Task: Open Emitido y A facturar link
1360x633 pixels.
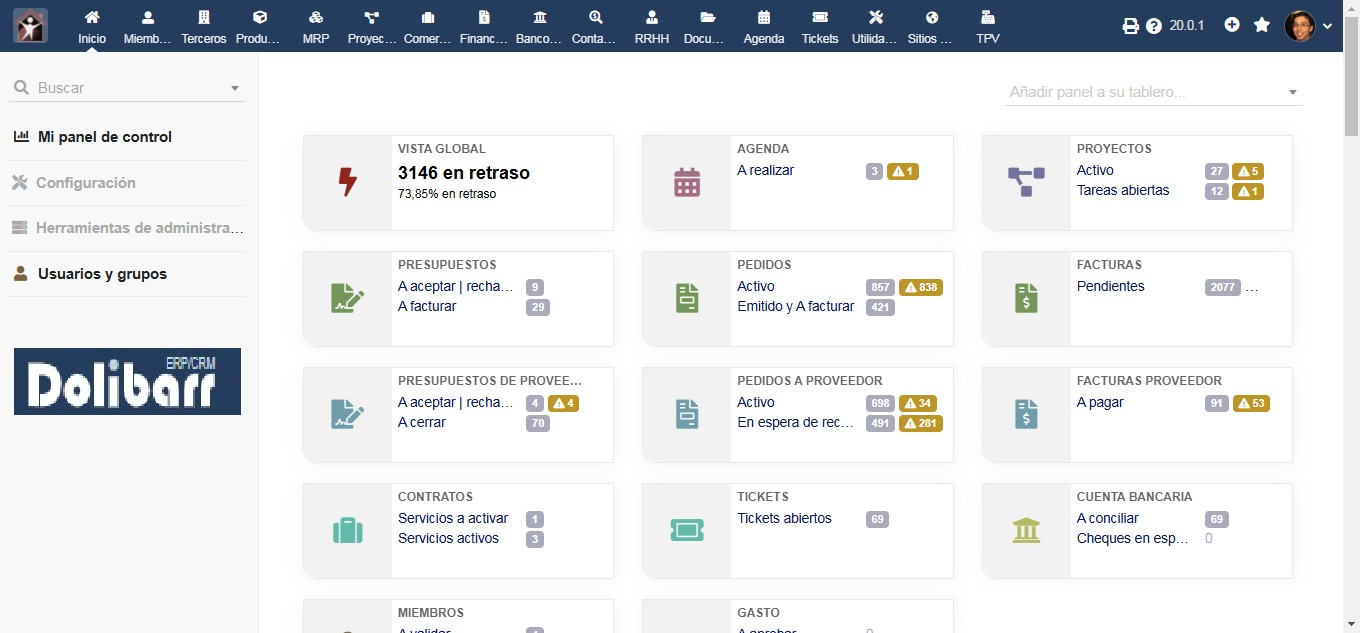Action: [796, 306]
